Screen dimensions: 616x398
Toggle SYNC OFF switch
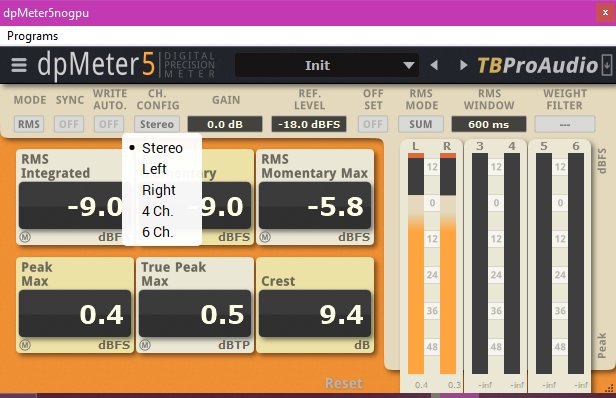click(x=69, y=124)
